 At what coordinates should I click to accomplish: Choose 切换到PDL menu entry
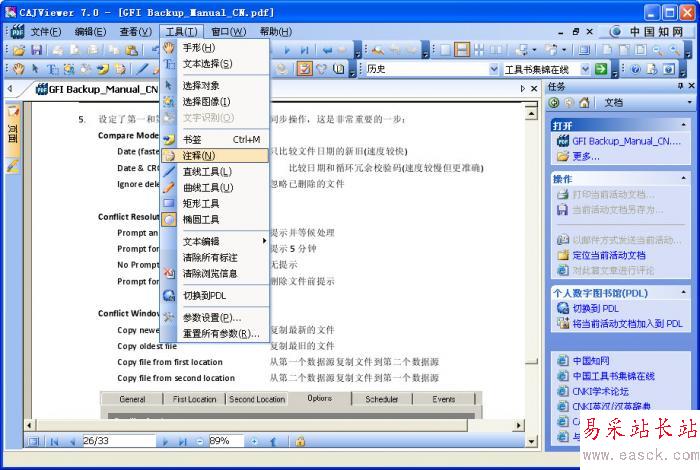pos(215,295)
